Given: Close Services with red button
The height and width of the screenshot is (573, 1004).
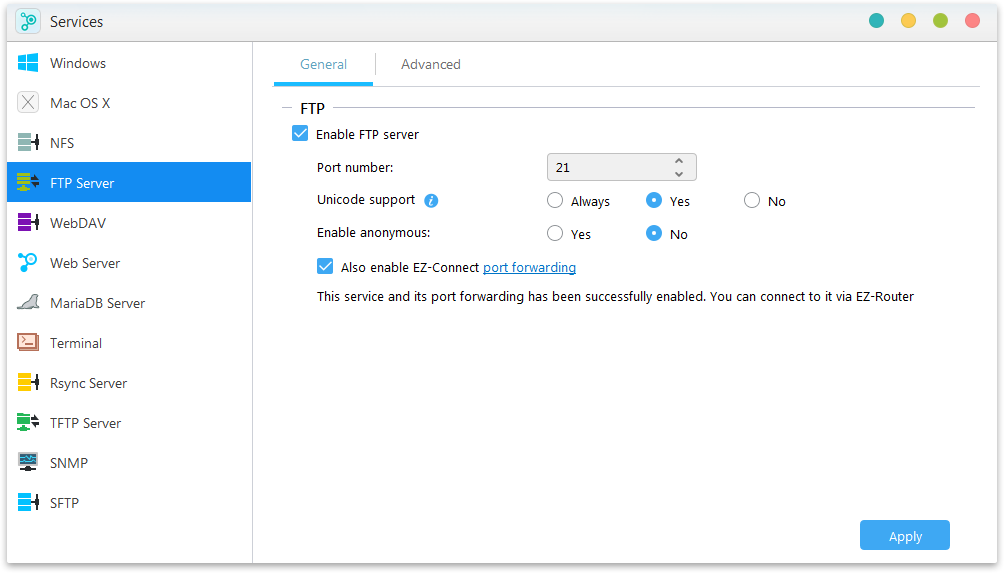Looking at the screenshot, I should (972, 21).
